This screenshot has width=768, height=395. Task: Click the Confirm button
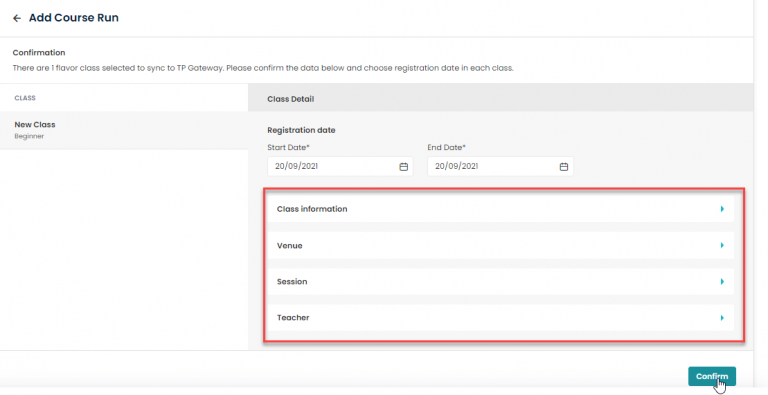point(712,376)
